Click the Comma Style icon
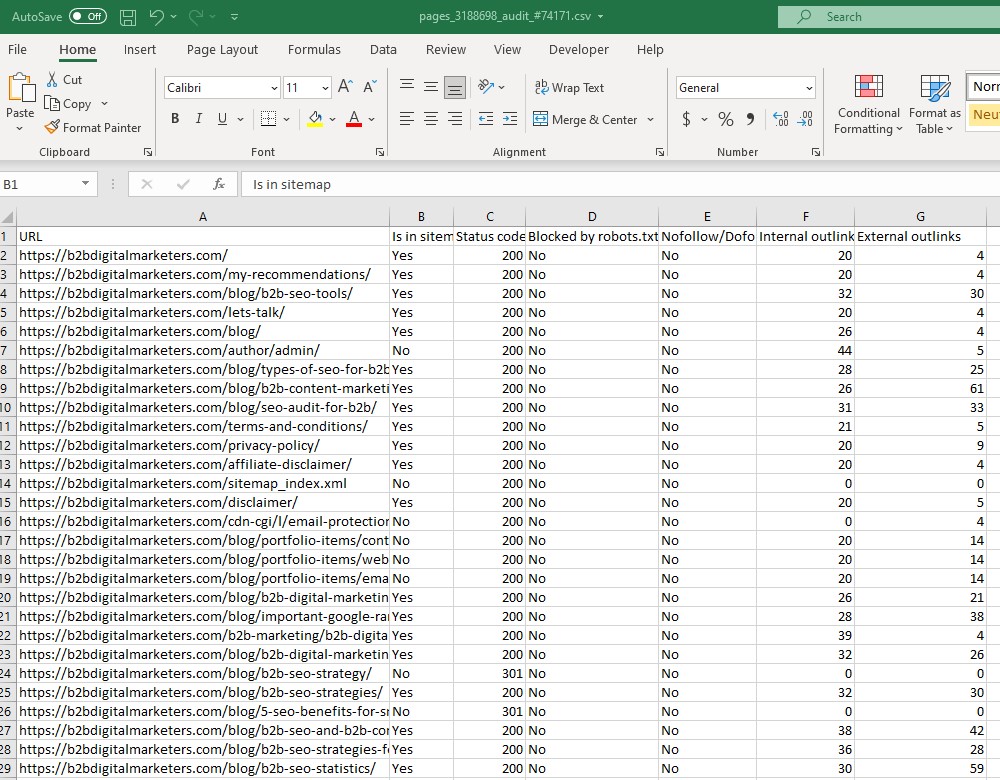Image resolution: width=1000 pixels, height=780 pixels. (x=750, y=119)
